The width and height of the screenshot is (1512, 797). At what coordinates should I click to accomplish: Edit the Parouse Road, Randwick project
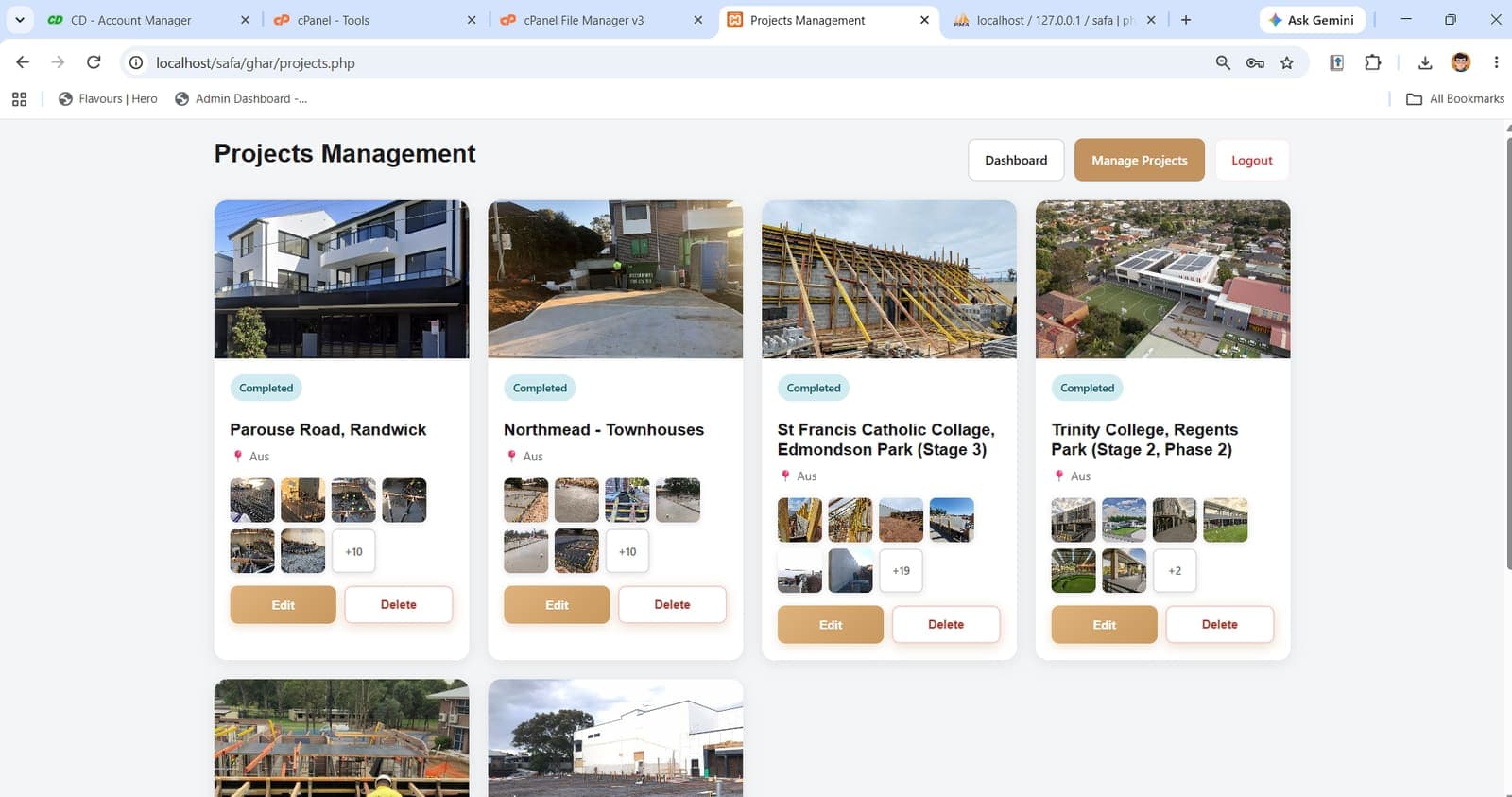click(x=283, y=605)
